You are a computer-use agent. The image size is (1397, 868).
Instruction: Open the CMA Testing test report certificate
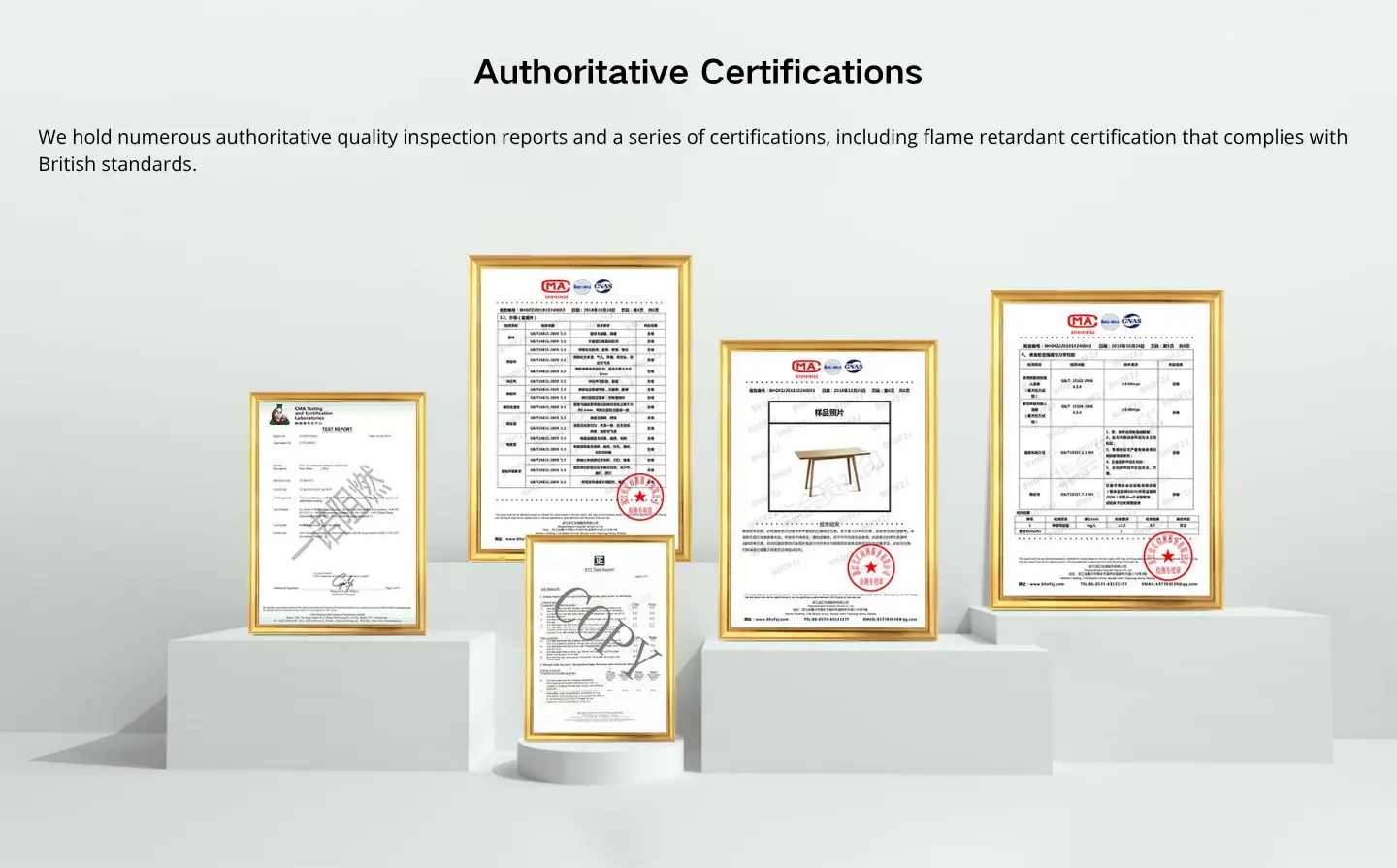(338, 514)
